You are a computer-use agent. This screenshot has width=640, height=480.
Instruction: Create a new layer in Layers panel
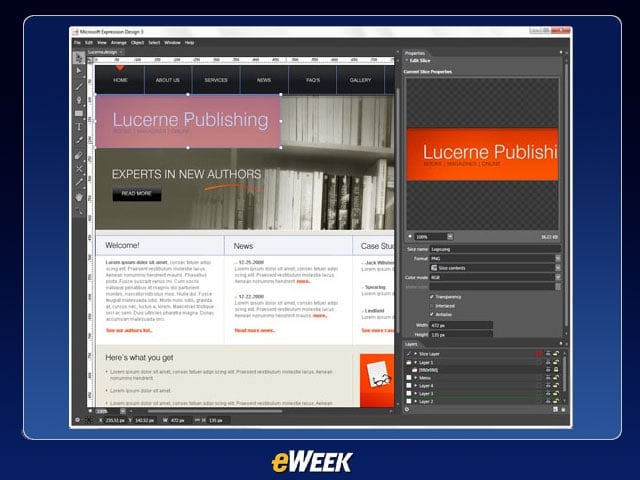tap(555, 409)
